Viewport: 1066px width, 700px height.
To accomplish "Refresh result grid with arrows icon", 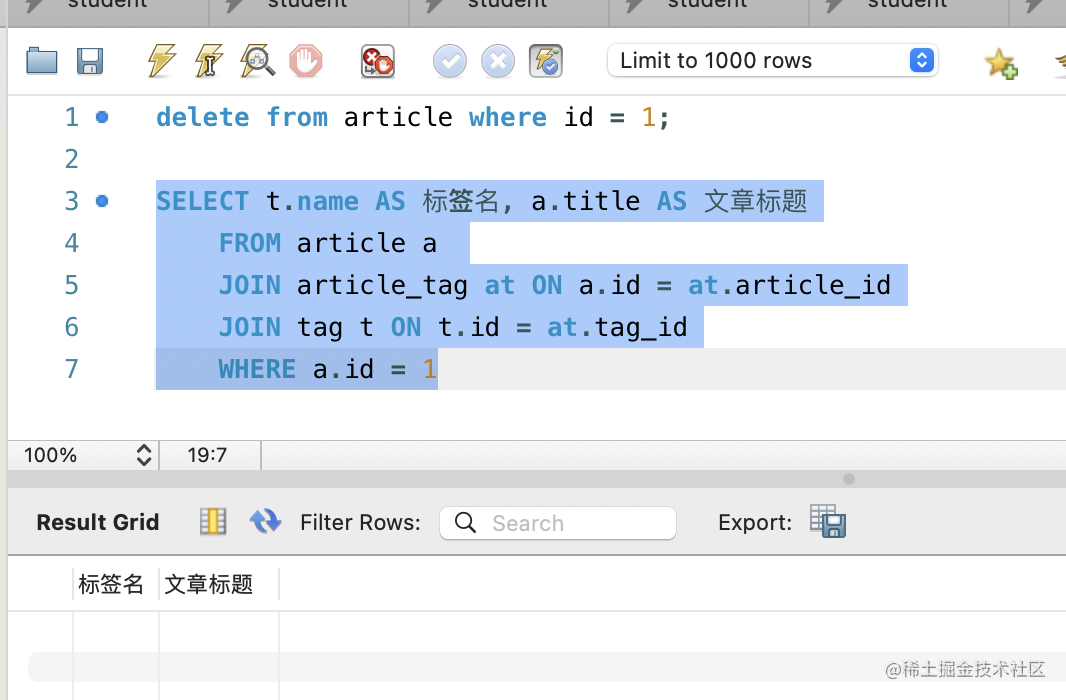I will click(x=265, y=522).
